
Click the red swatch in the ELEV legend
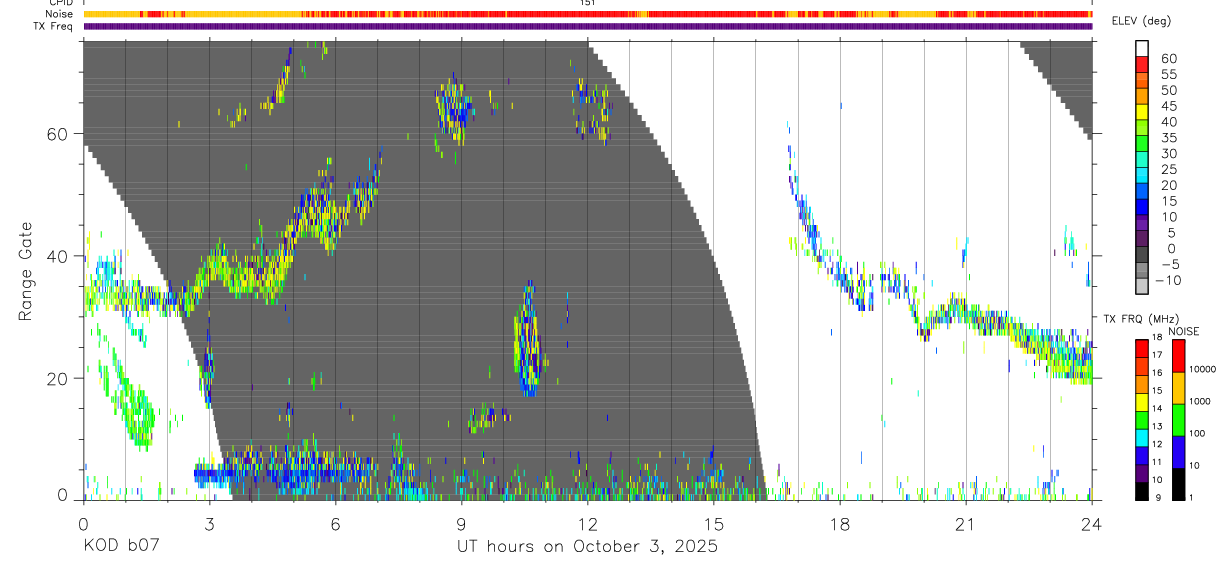point(1142,66)
